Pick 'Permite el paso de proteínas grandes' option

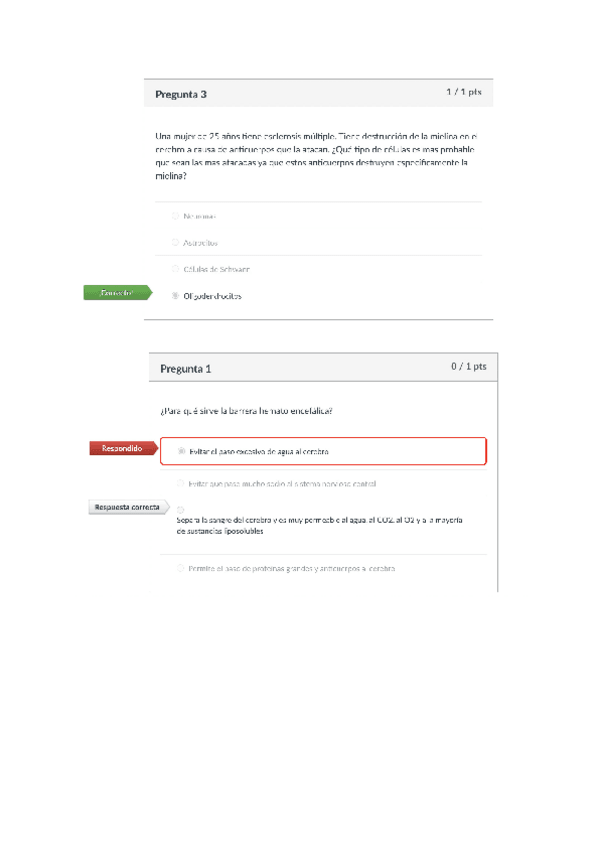pyautogui.click(x=181, y=568)
